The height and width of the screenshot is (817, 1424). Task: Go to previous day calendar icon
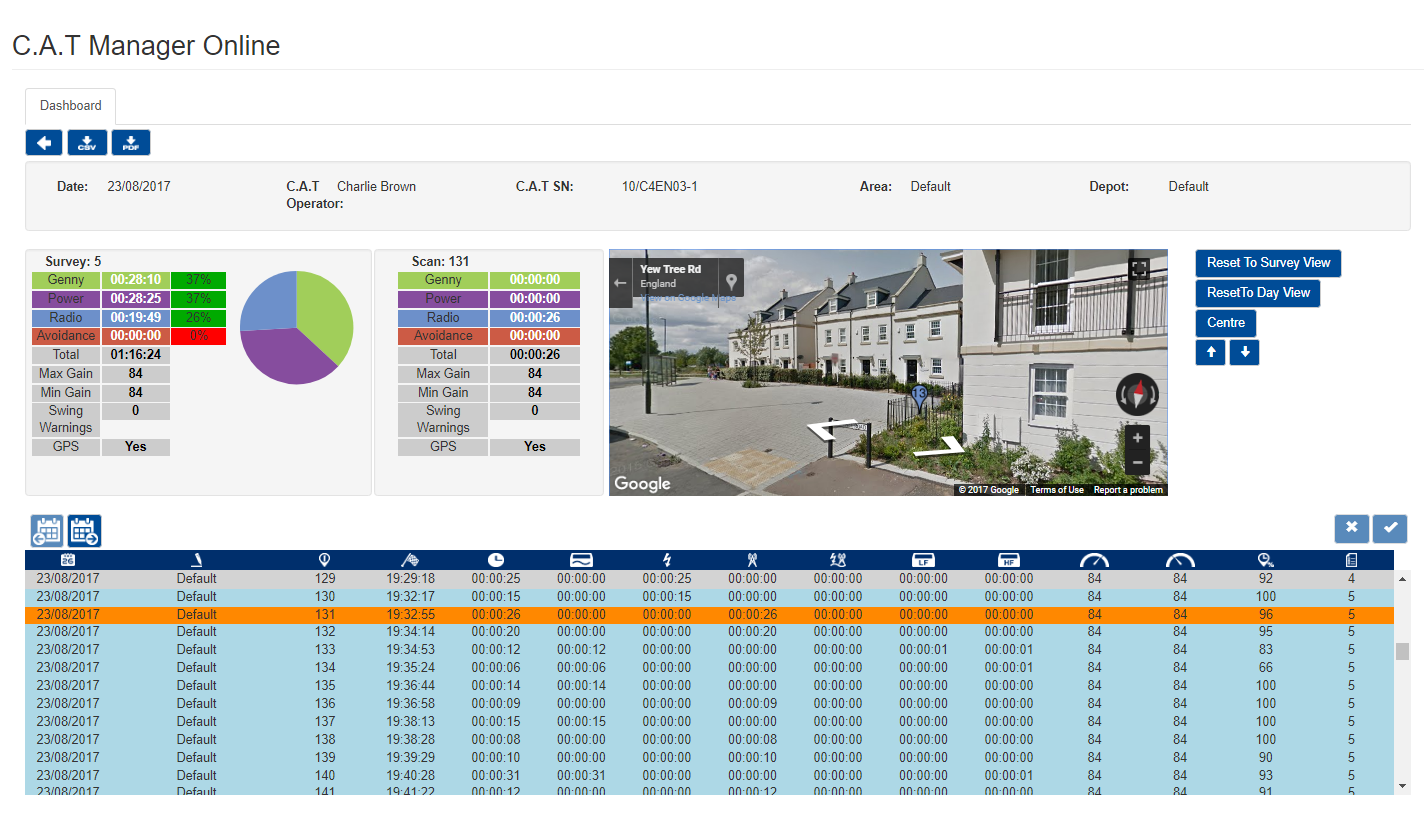tap(47, 530)
